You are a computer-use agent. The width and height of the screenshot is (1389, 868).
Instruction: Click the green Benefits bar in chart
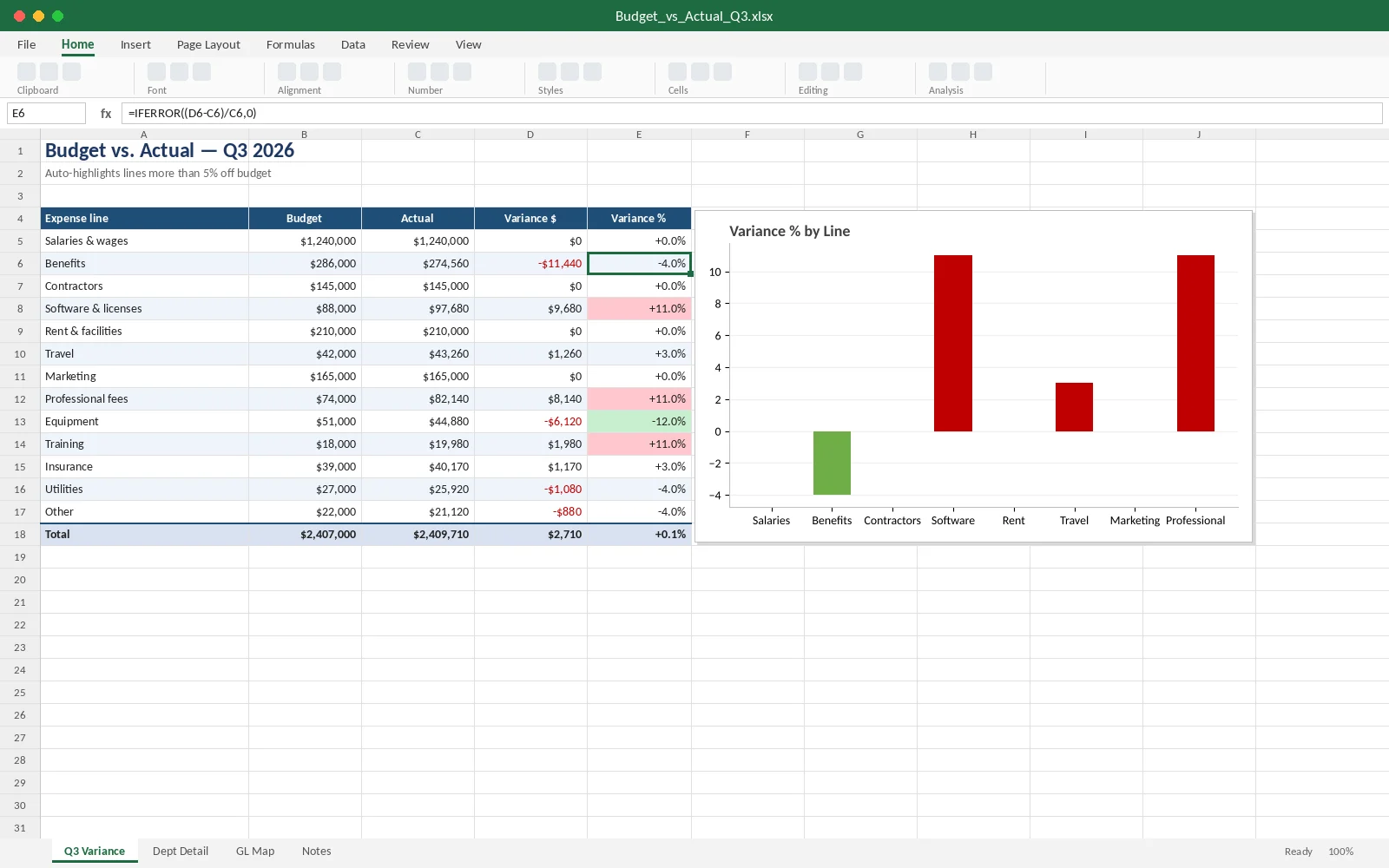pyautogui.click(x=832, y=463)
